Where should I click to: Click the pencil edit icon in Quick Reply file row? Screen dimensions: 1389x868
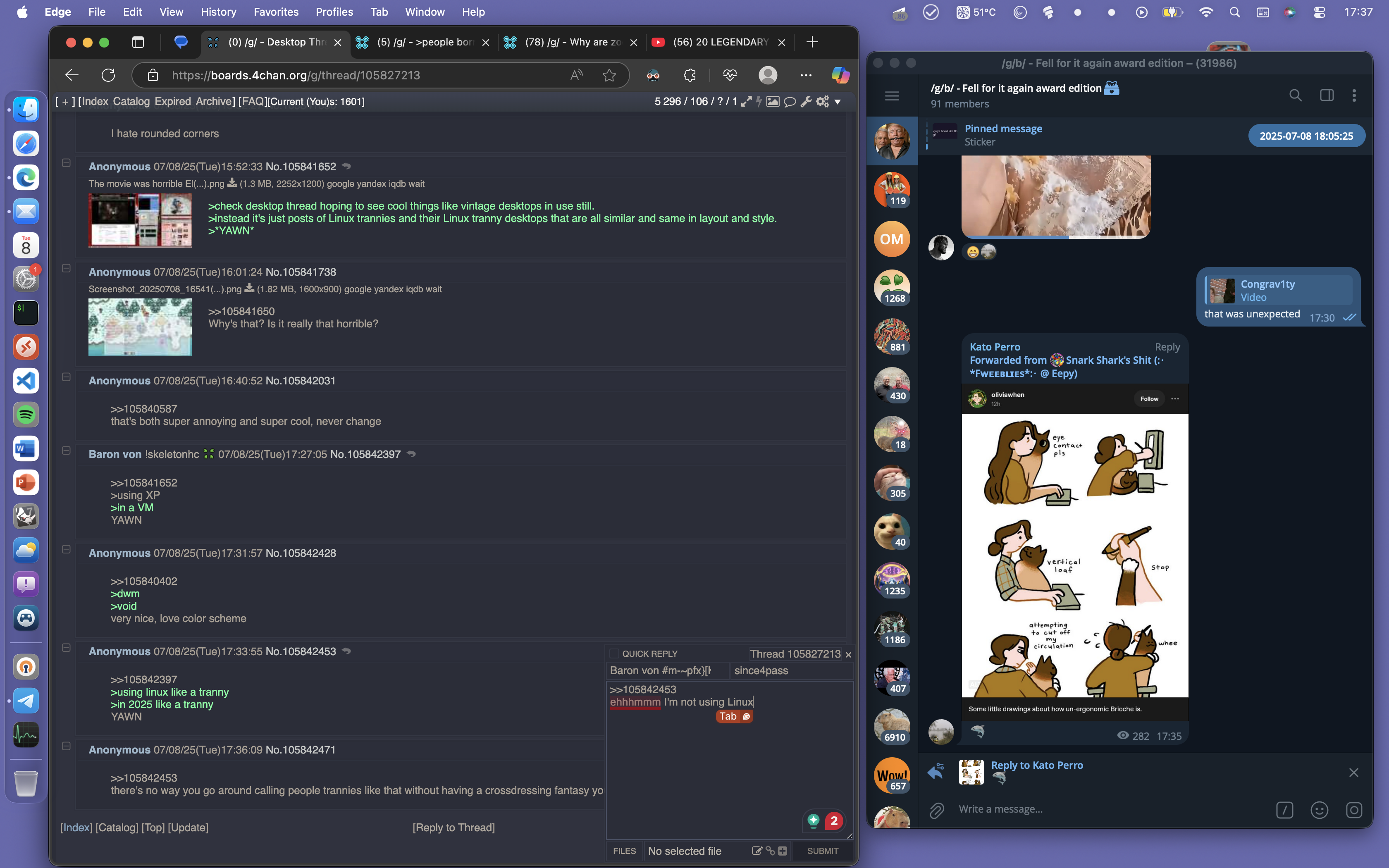[757, 851]
